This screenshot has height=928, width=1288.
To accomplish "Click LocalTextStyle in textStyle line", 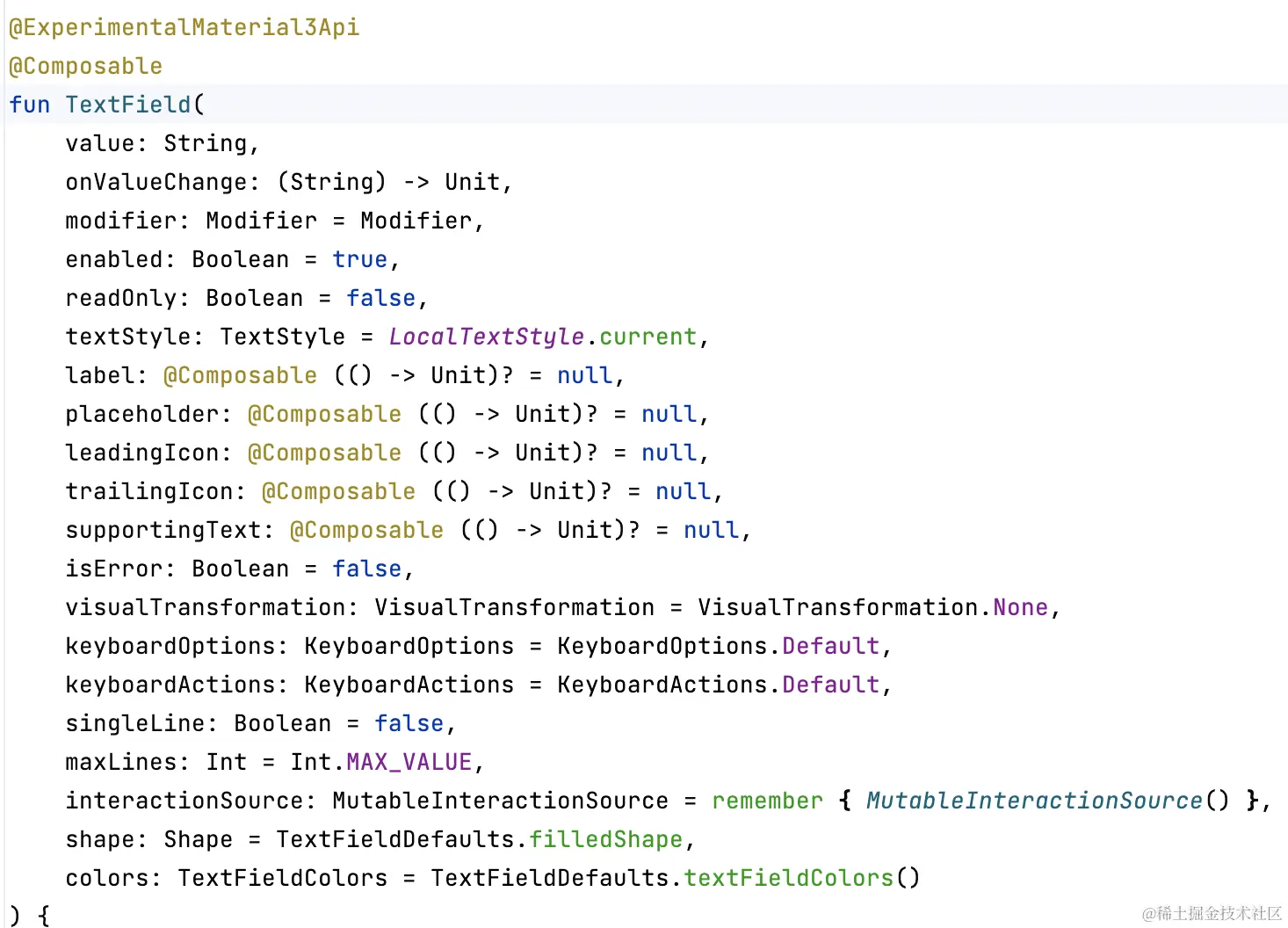I will click(487, 337).
